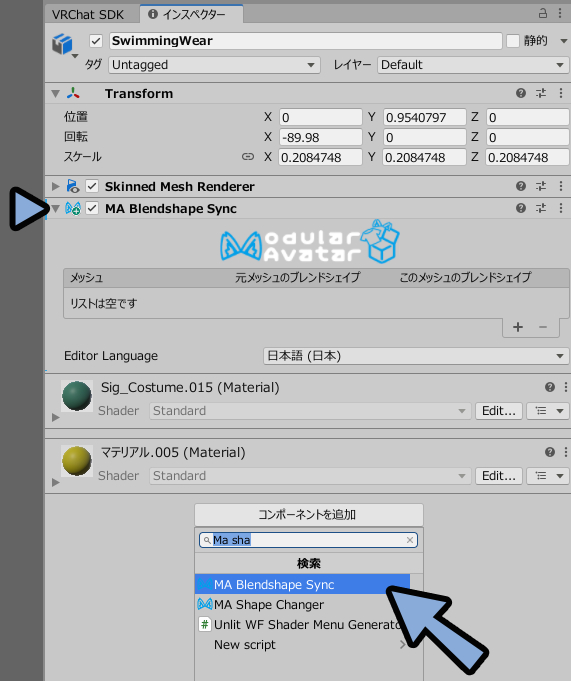This screenshot has width=571, height=681.
Task: Expand the Skinned Mesh Renderer component
Action: pos(56,186)
